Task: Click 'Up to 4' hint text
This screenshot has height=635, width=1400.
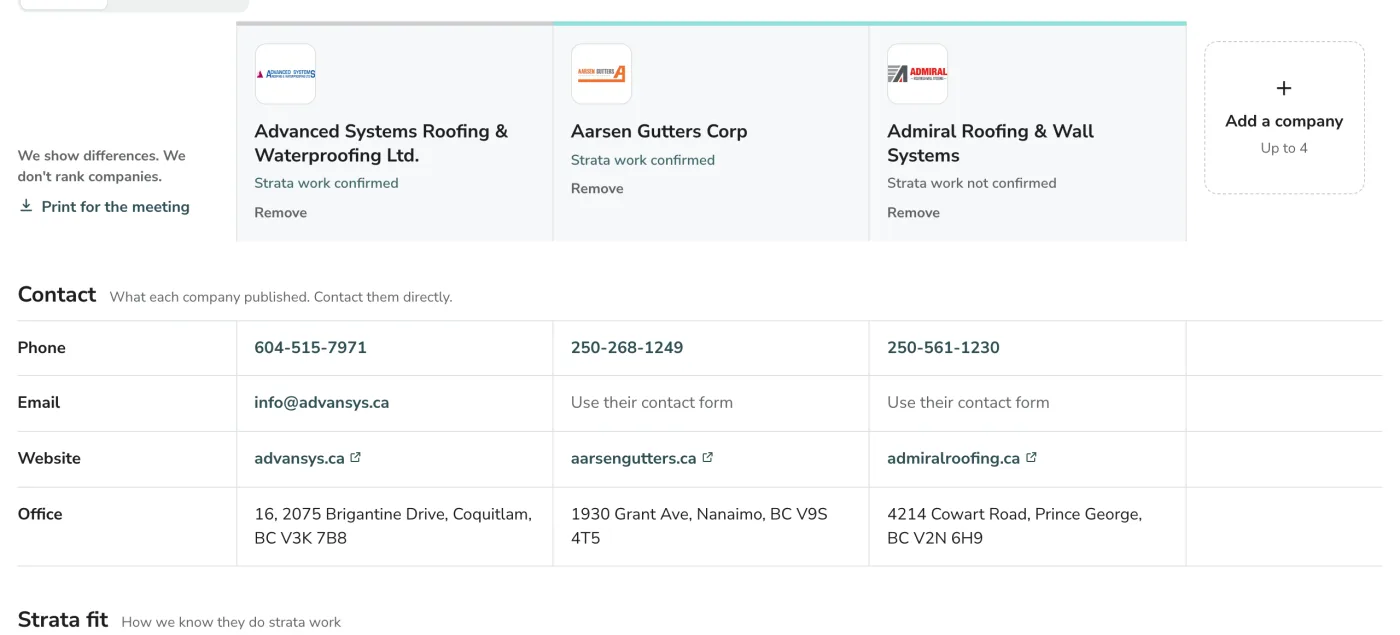Action: pos(1284,148)
